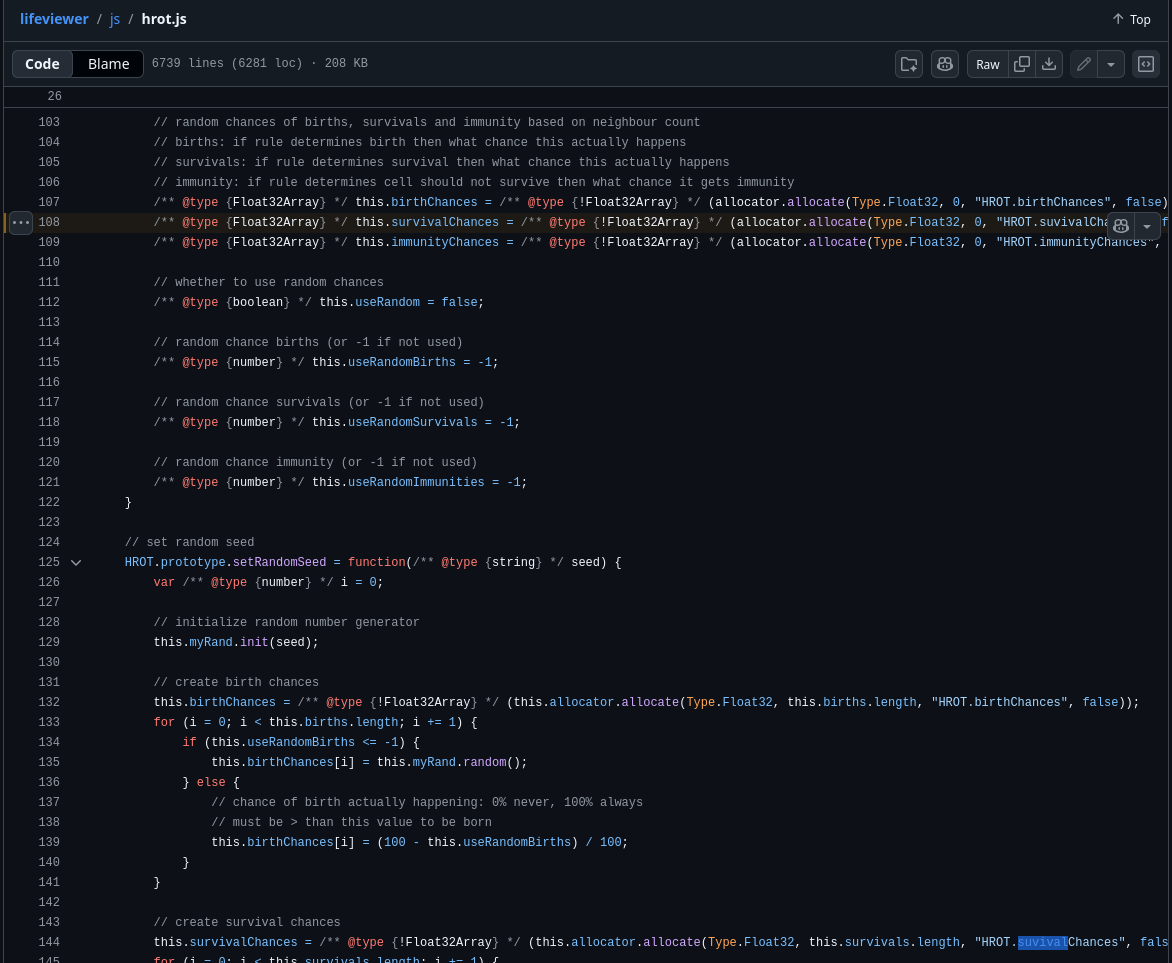Open the symbols panel
The image size is (1172, 963).
tap(1146, 64)
